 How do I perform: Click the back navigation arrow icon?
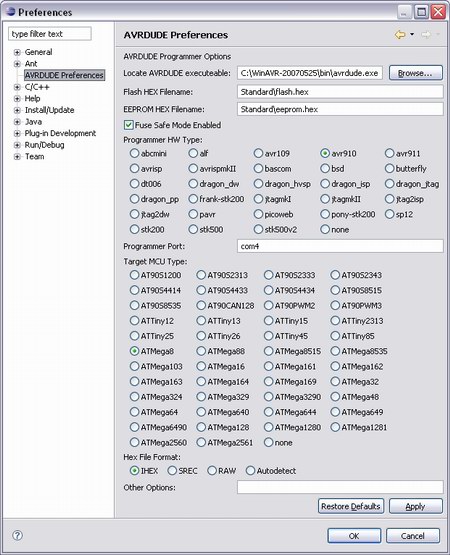pyautogui.click(x=400, y=35)
